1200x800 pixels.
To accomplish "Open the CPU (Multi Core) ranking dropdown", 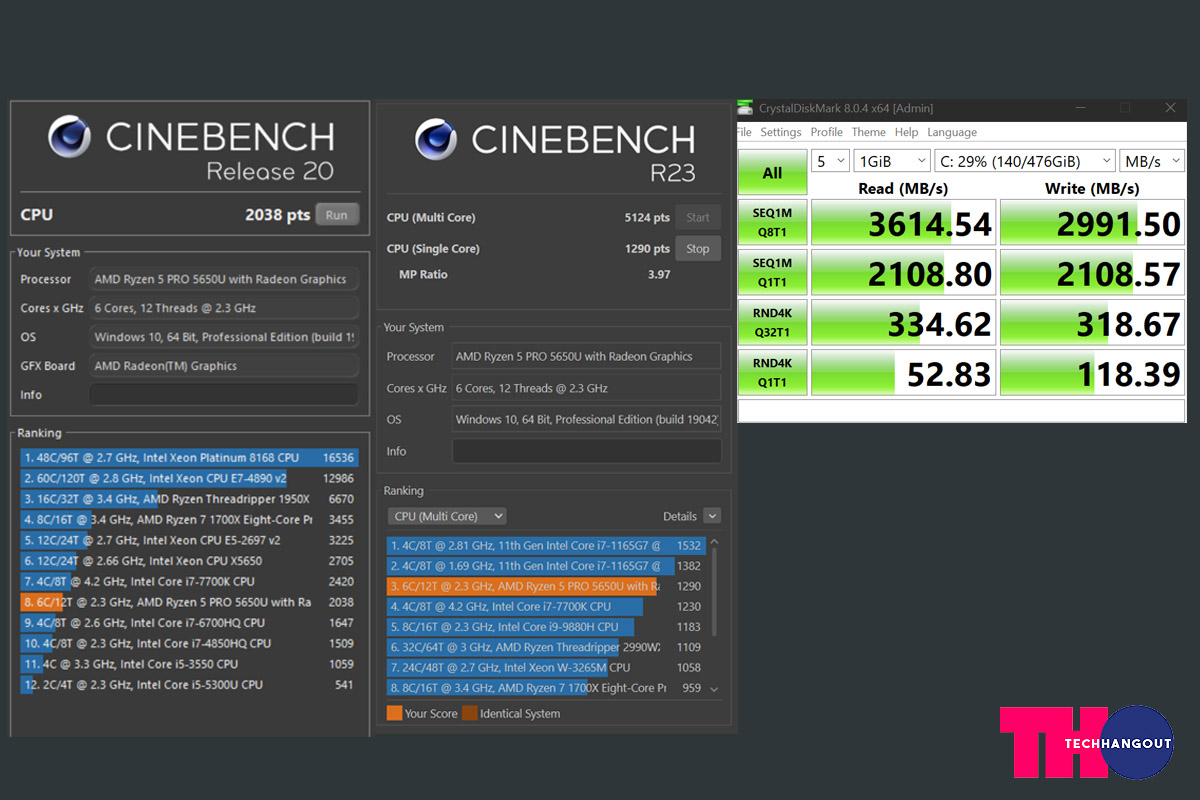I will point(447,516).
